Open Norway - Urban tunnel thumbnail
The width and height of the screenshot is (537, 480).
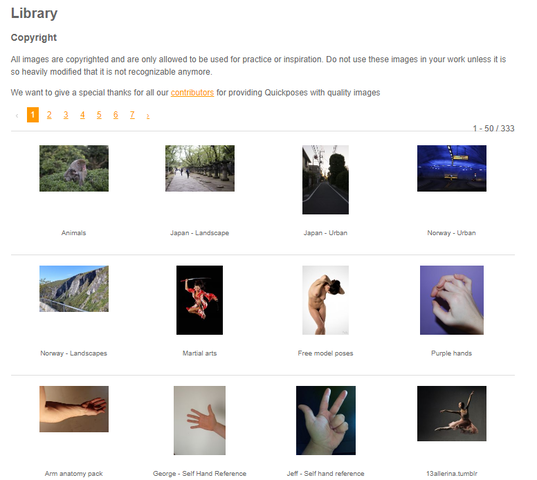pyautogui.click(x=452, y=168)
